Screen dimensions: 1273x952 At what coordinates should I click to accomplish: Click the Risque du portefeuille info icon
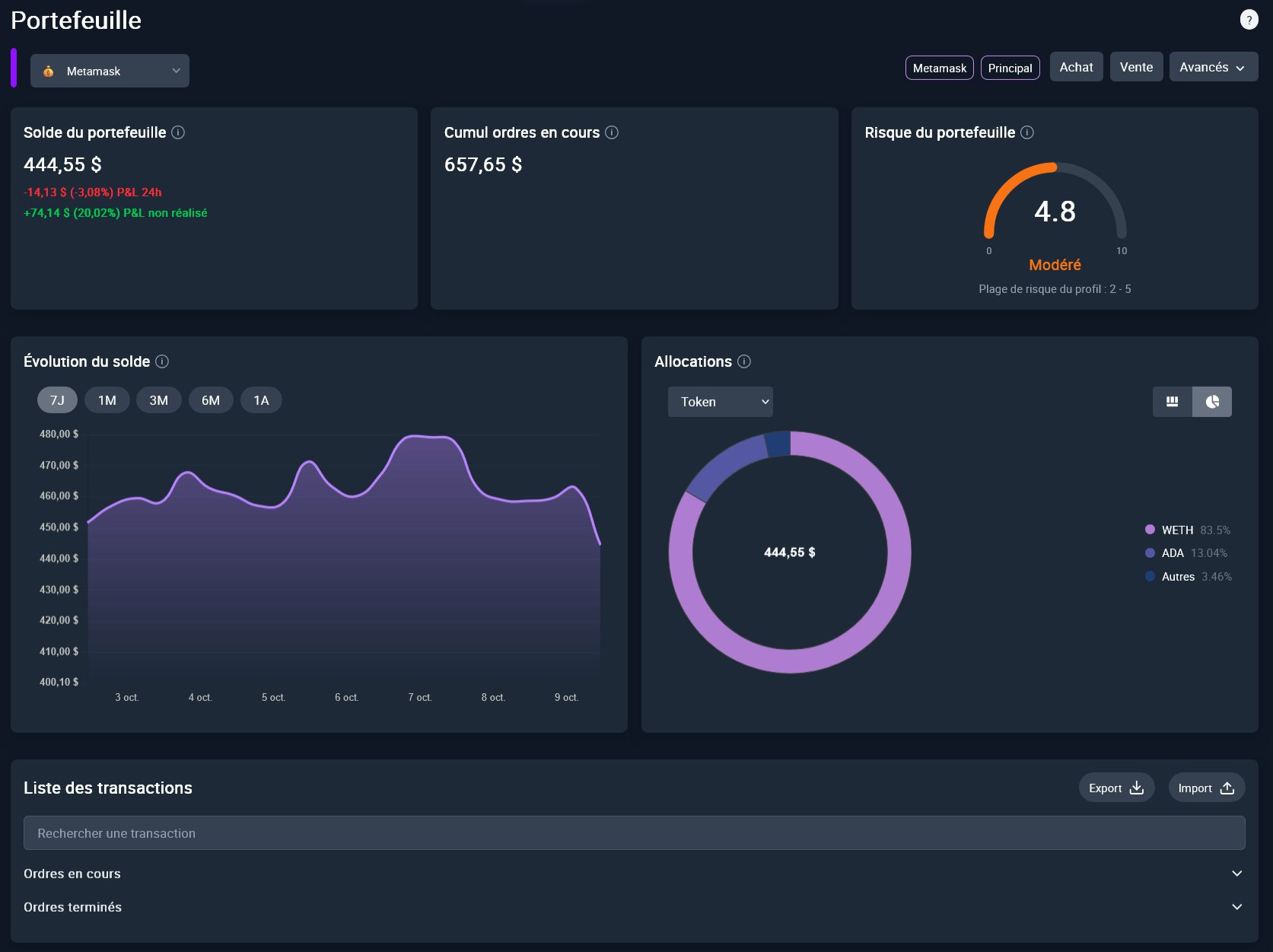[1027, 132]
